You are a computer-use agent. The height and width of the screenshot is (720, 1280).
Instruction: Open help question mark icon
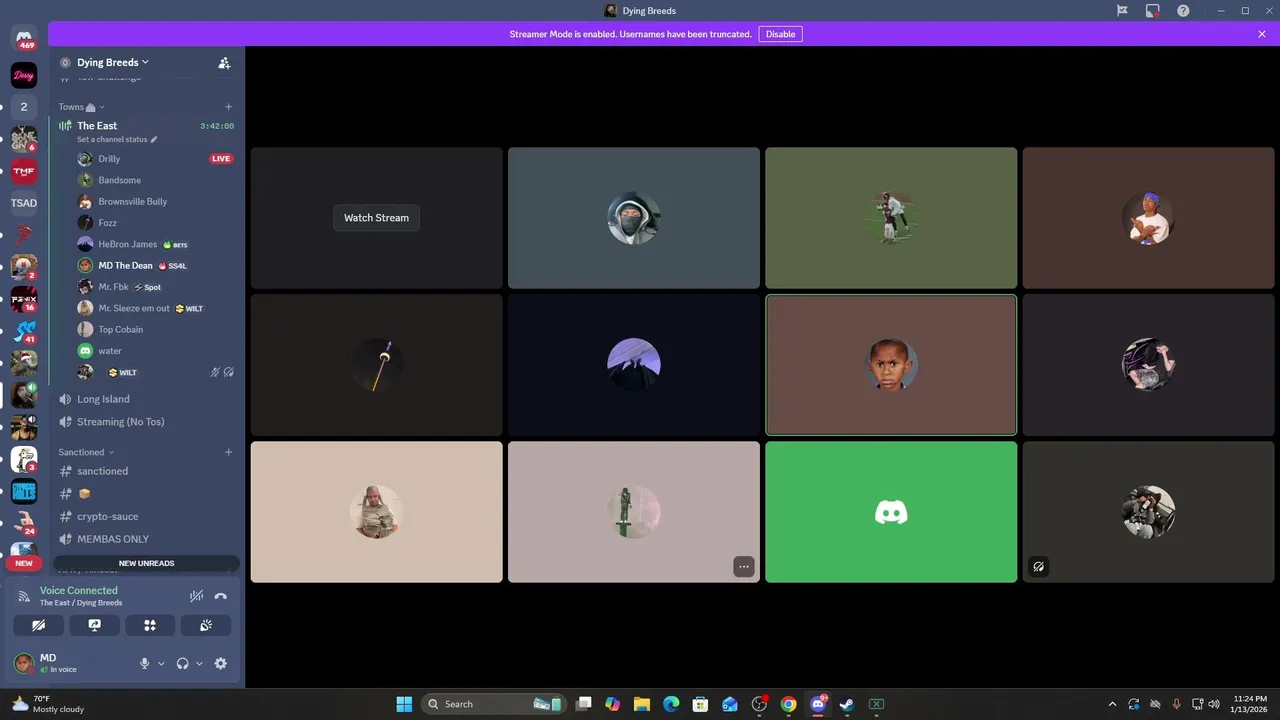tap(1183, 11)
